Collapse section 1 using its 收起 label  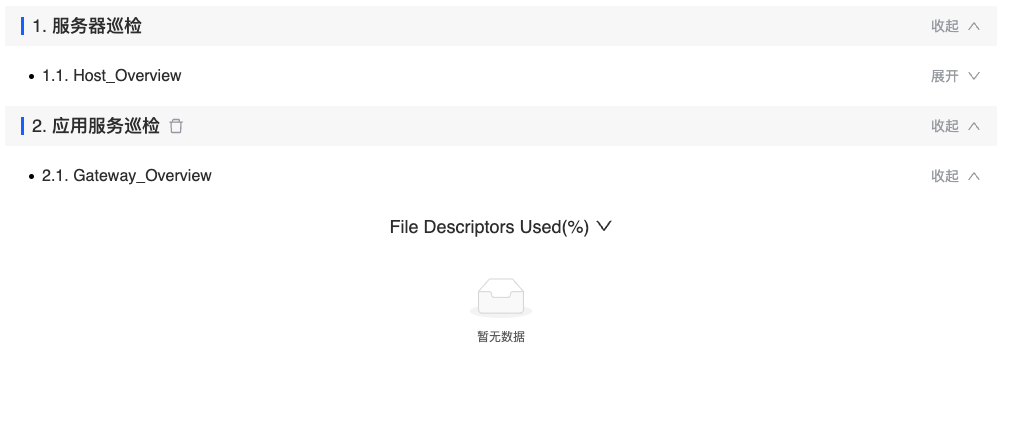coord(944,26)
